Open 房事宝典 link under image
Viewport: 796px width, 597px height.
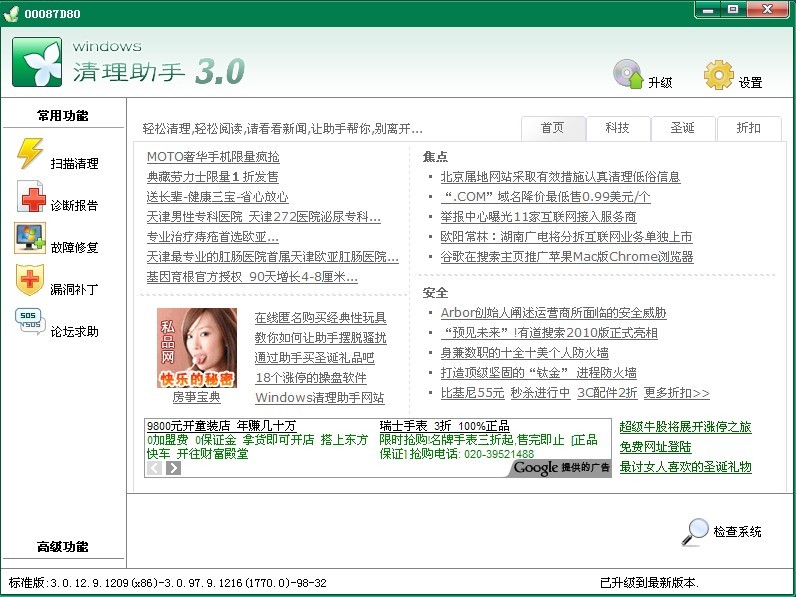pyautogui.click(x=197, y=396)
